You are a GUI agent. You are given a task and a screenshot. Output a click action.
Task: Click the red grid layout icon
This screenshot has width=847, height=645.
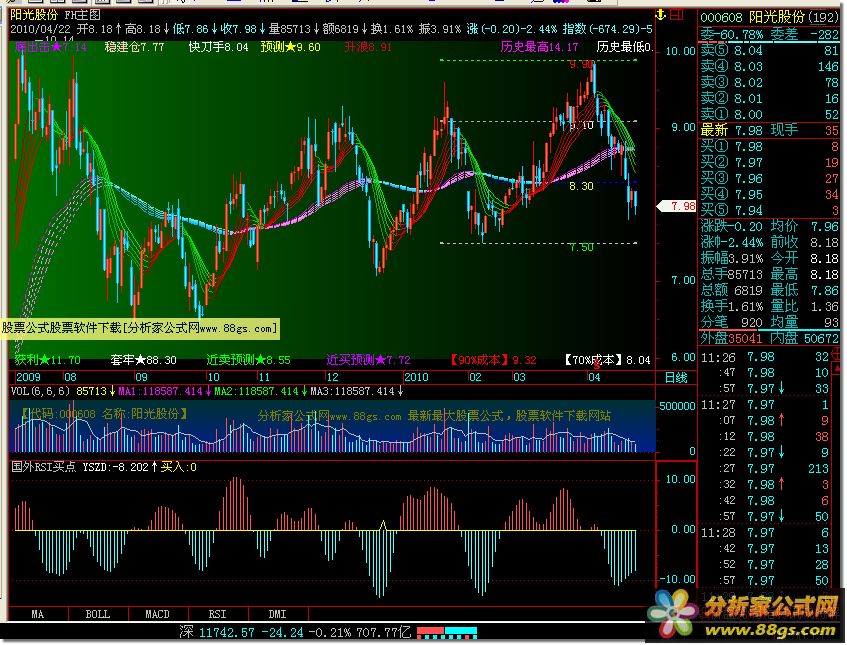point(677,15)
